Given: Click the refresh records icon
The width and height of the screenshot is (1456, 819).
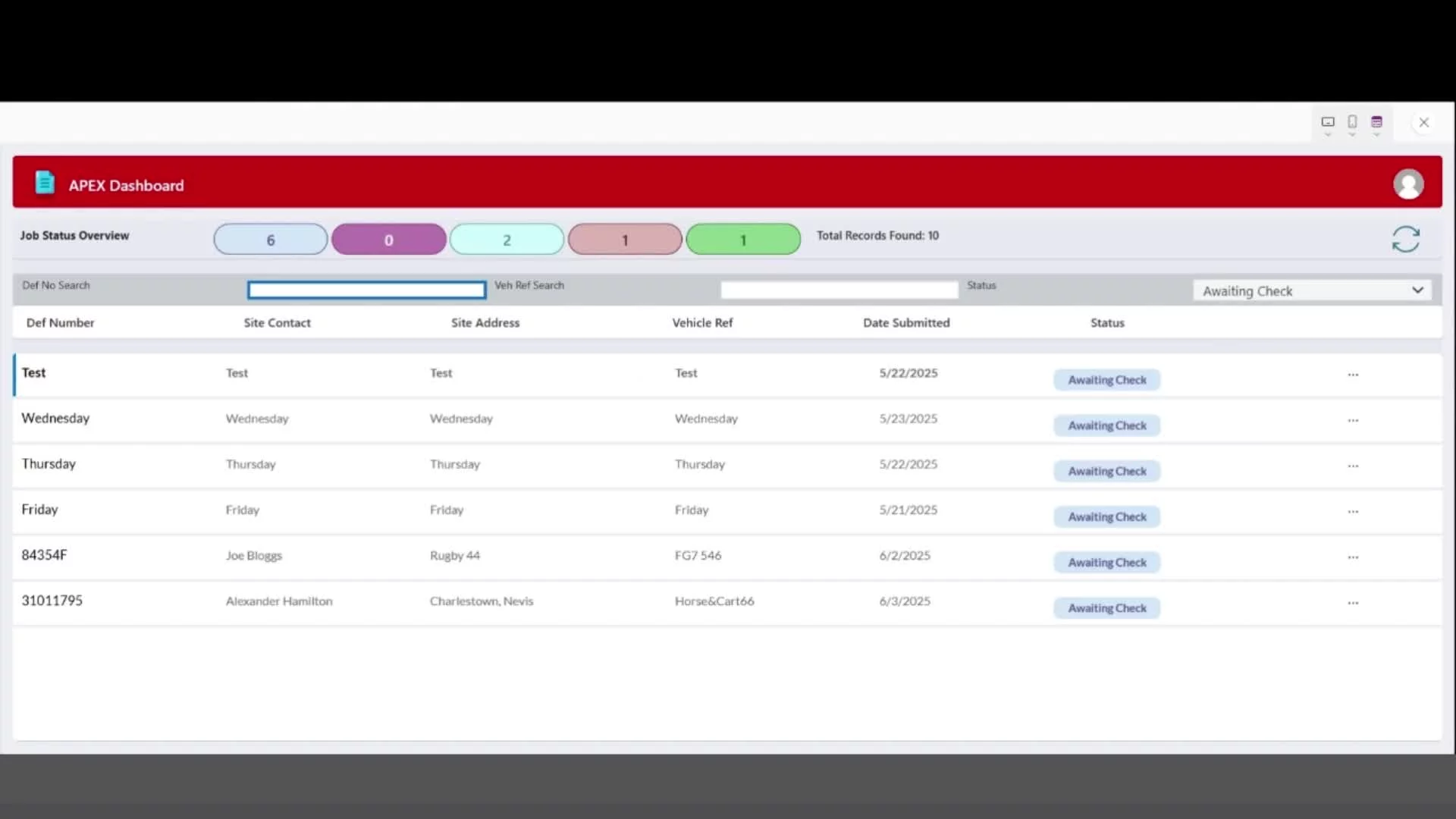Looking at the screenshot, I should pos(1405,239).
